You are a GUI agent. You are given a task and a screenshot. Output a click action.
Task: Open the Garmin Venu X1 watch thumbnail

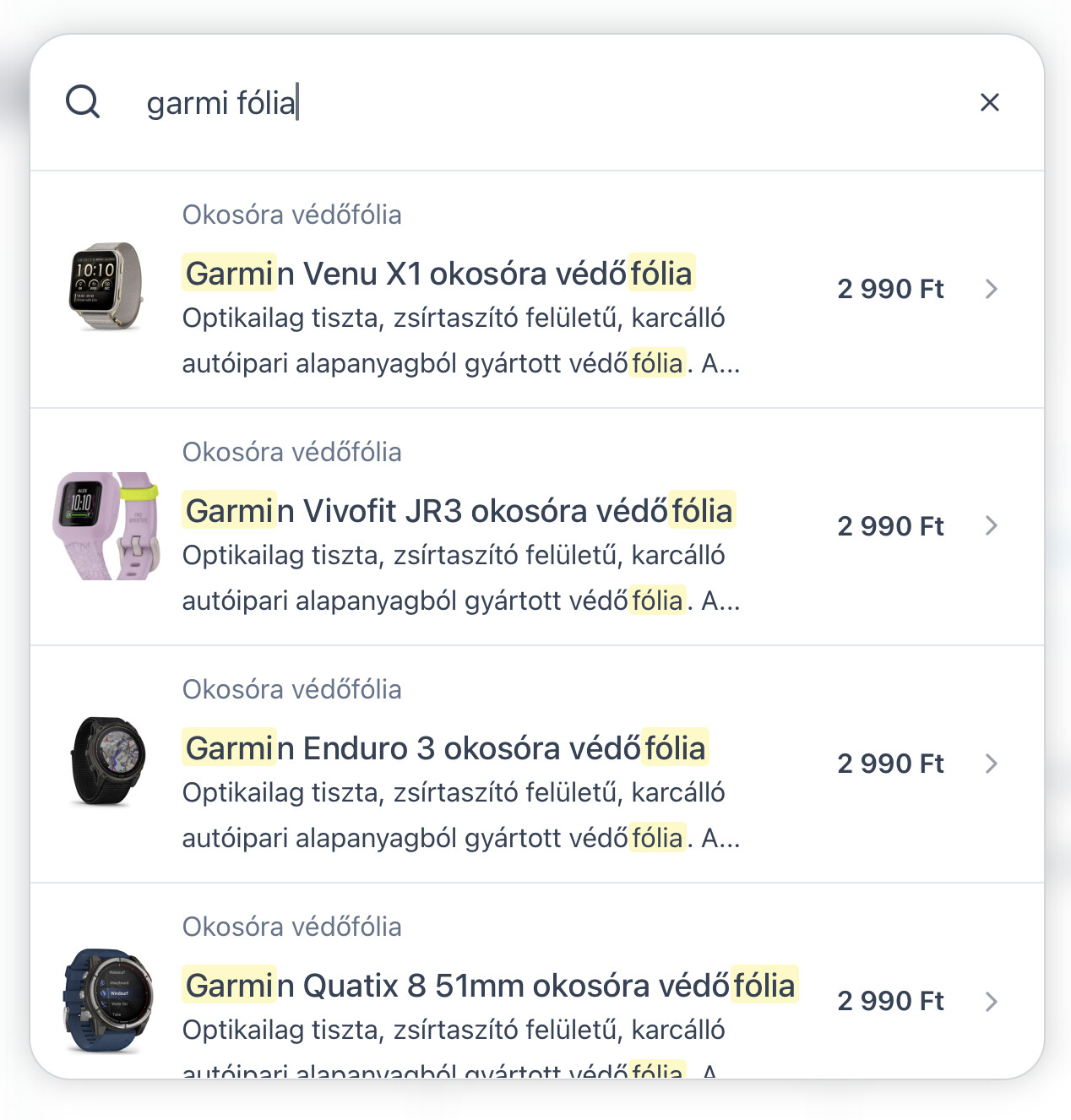(x=106, y=288)
